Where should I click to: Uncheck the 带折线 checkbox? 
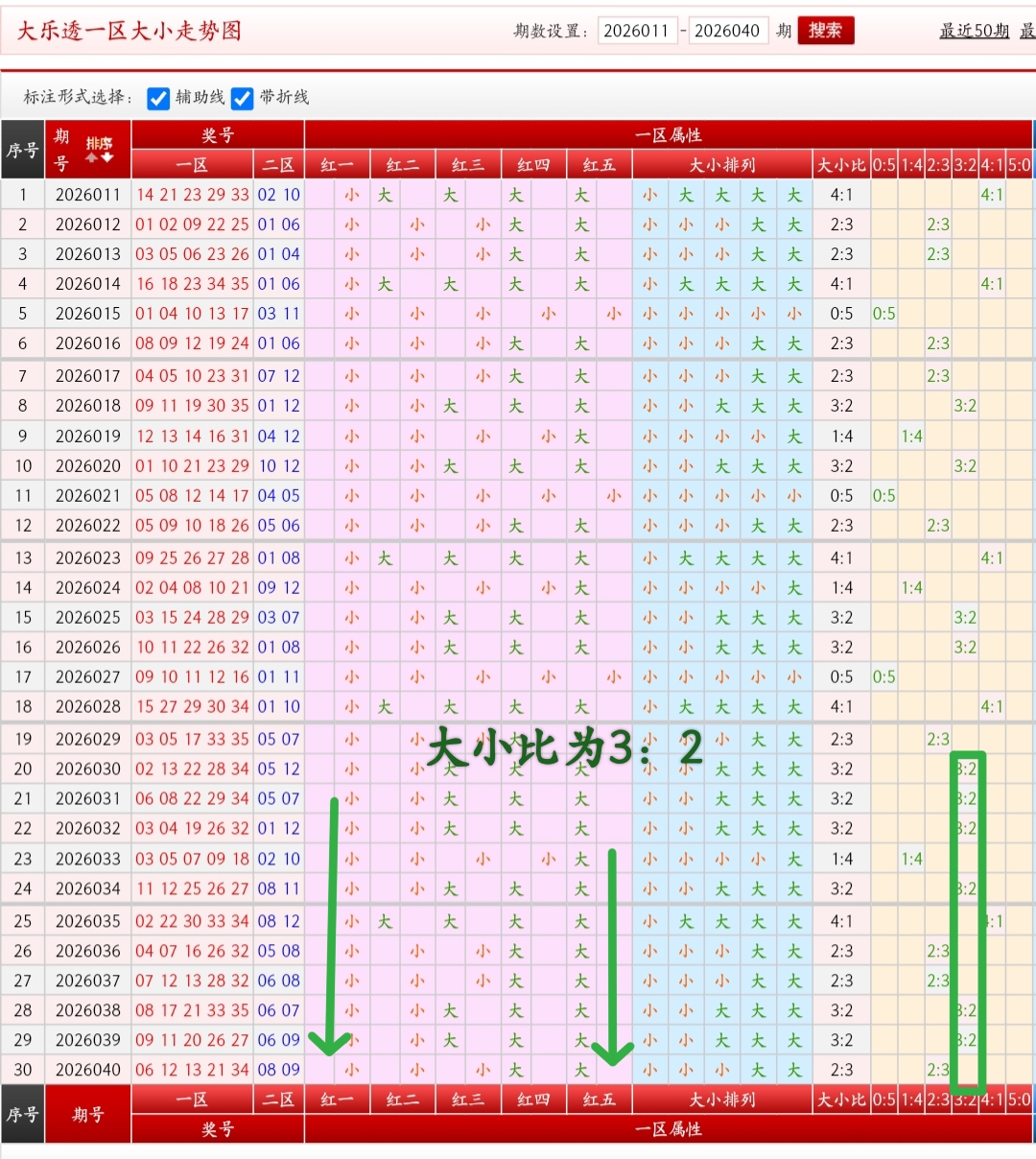(242, 98)
